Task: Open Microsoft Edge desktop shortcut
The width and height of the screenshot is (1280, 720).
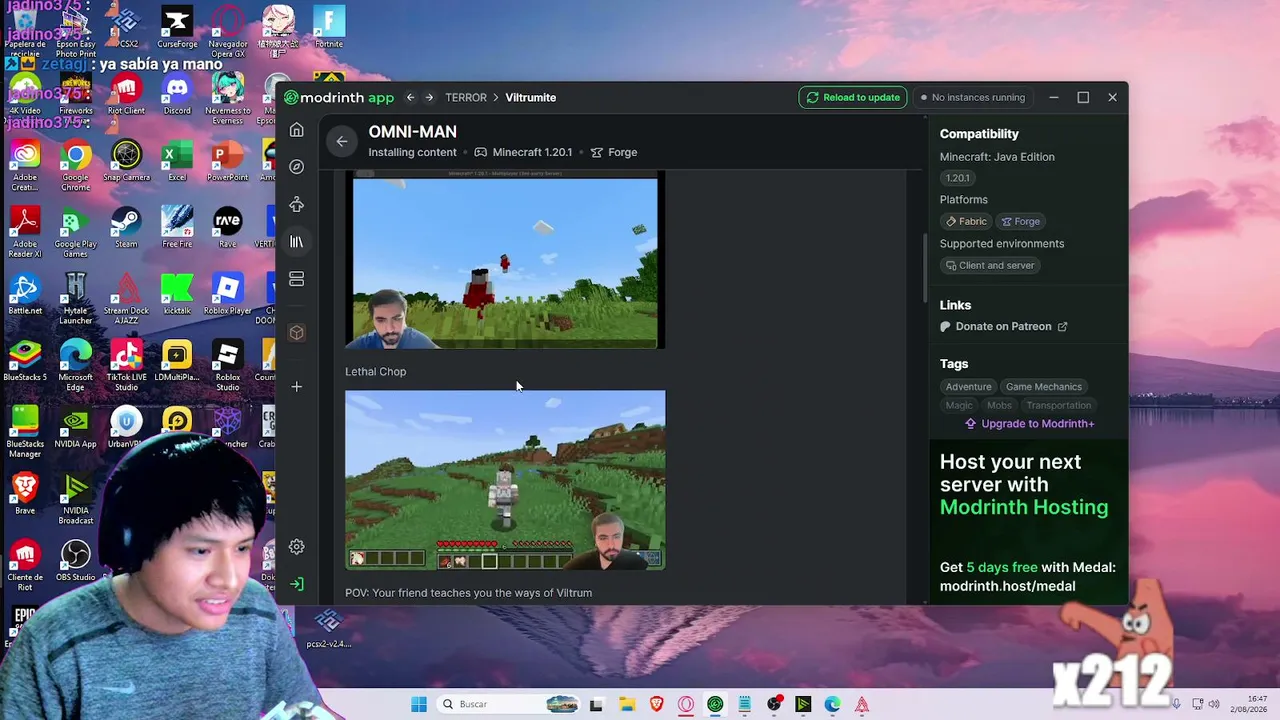Action: 75,366
